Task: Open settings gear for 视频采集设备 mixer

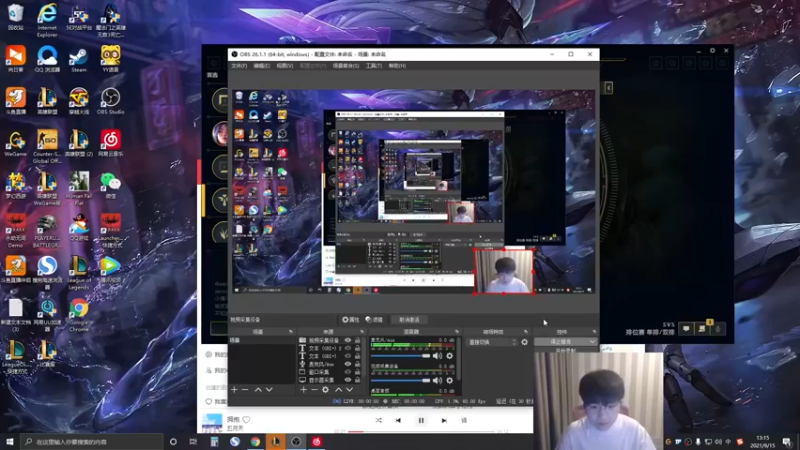Action: click(449, 381)
